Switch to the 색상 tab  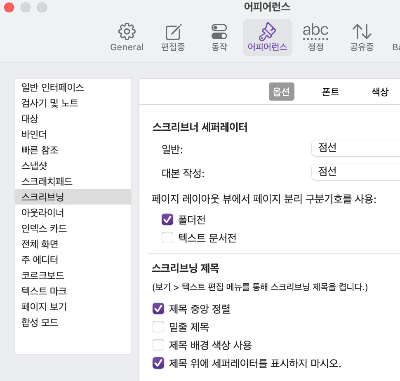380,92
